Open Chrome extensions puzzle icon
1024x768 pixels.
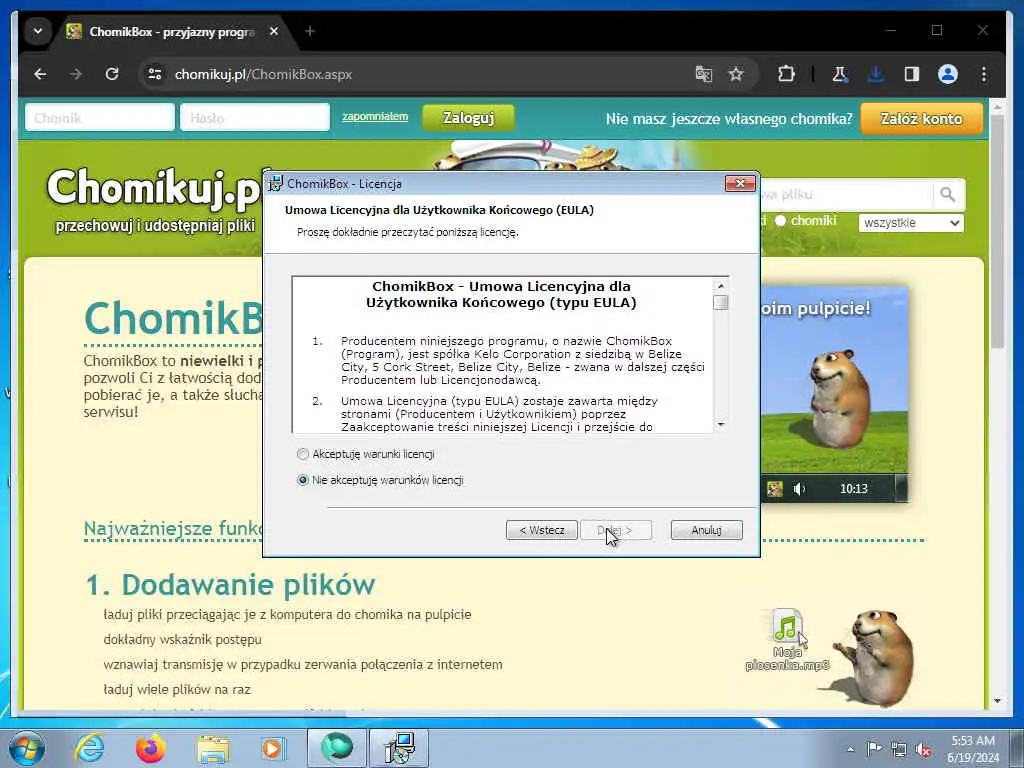[x=786, y=74]
